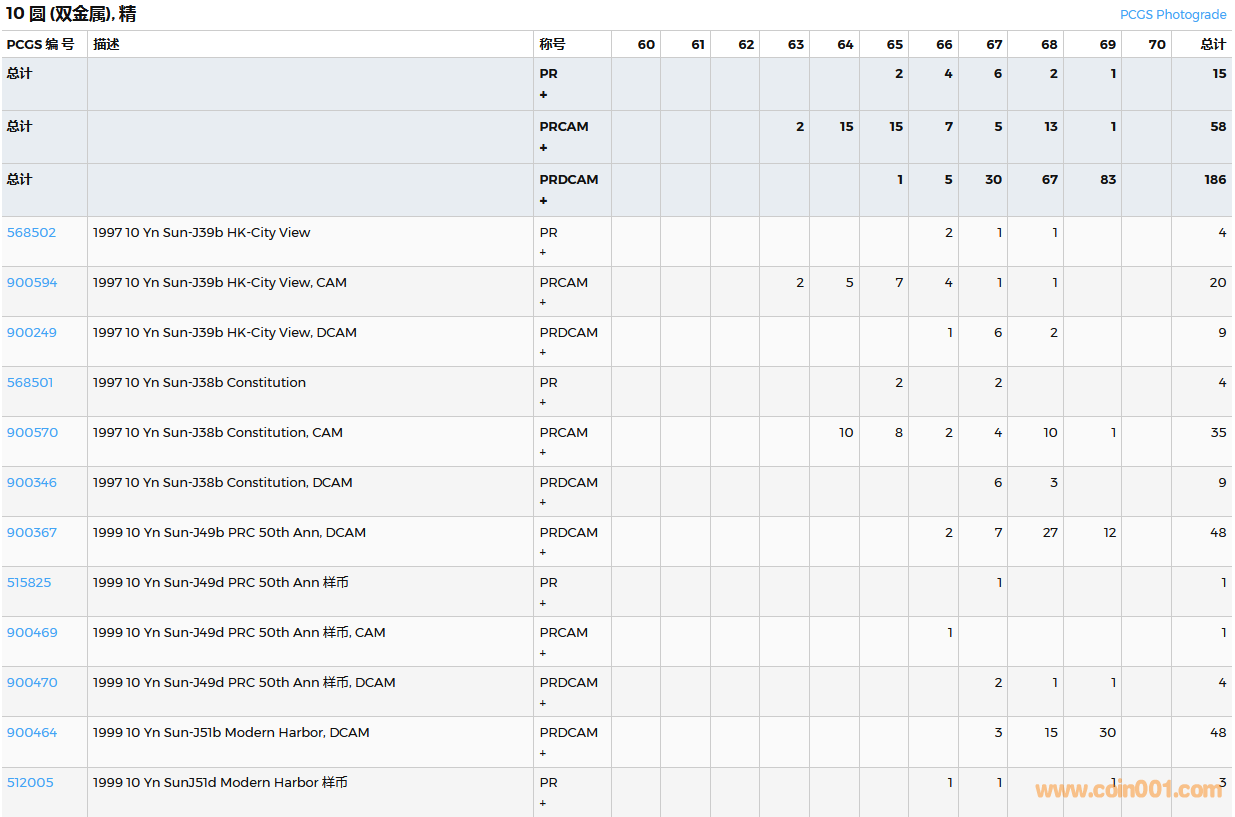Click the '1997 10 Yn Sun-J38b Constitution, DCAM' description

(x=223, y=483)
